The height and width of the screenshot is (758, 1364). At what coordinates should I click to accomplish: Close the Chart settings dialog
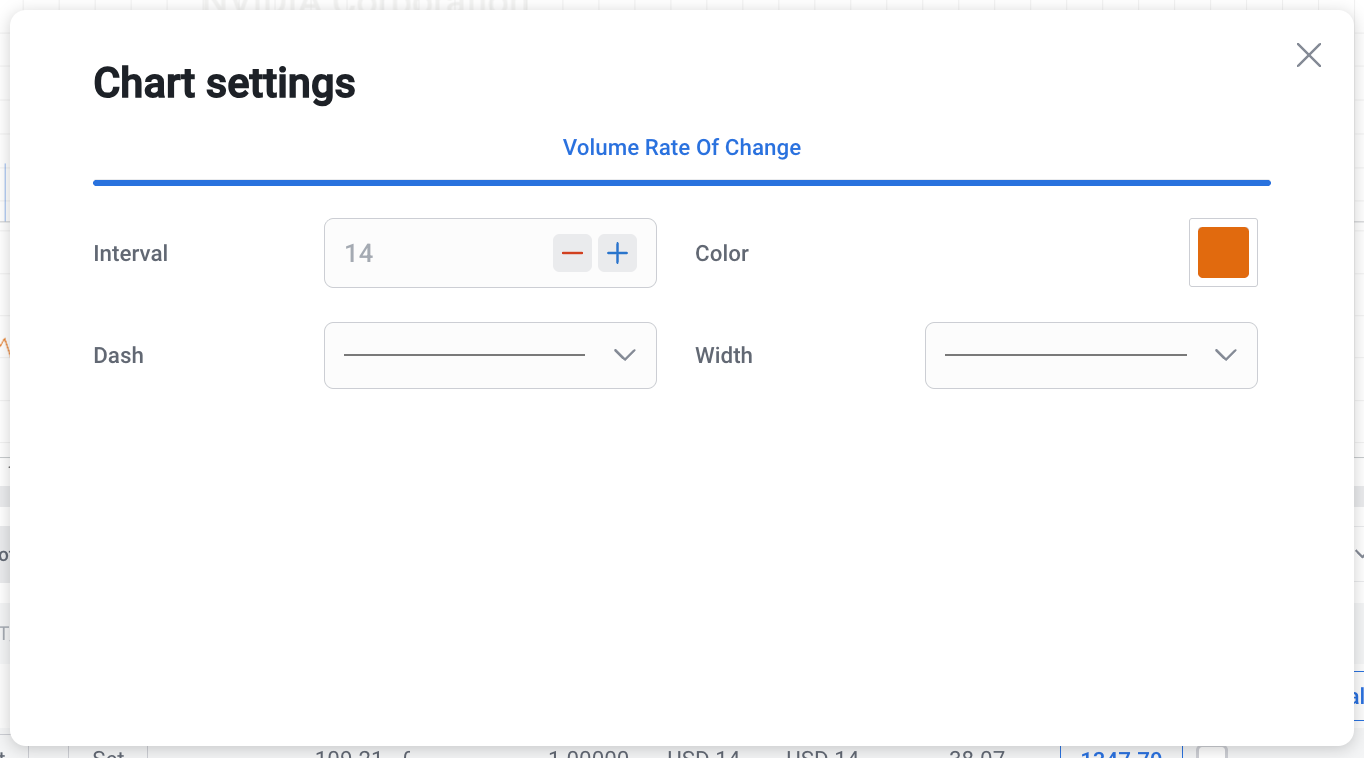tap(1308, 55)
